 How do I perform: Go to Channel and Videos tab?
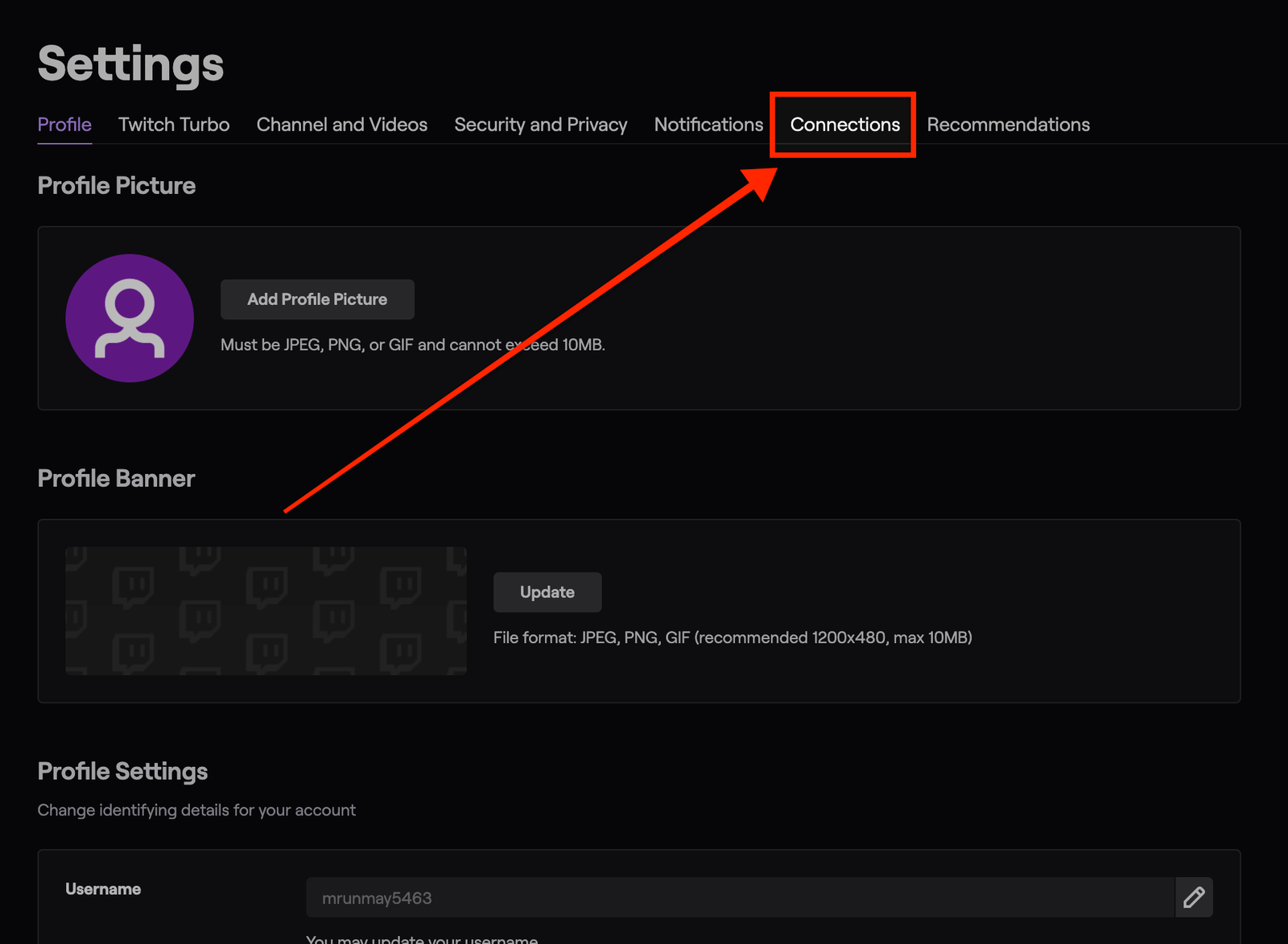341,125
